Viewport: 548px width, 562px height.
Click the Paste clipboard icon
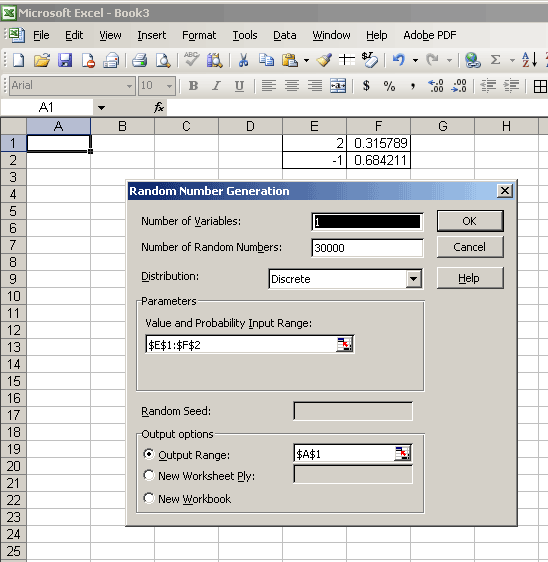click(x=290, y=60)
